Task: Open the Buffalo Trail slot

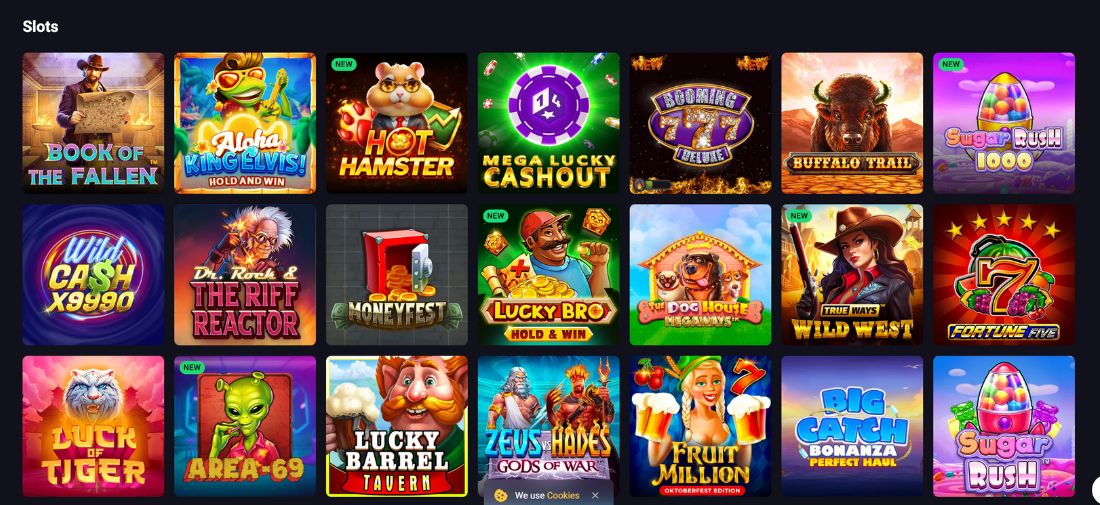Action: 852,123
